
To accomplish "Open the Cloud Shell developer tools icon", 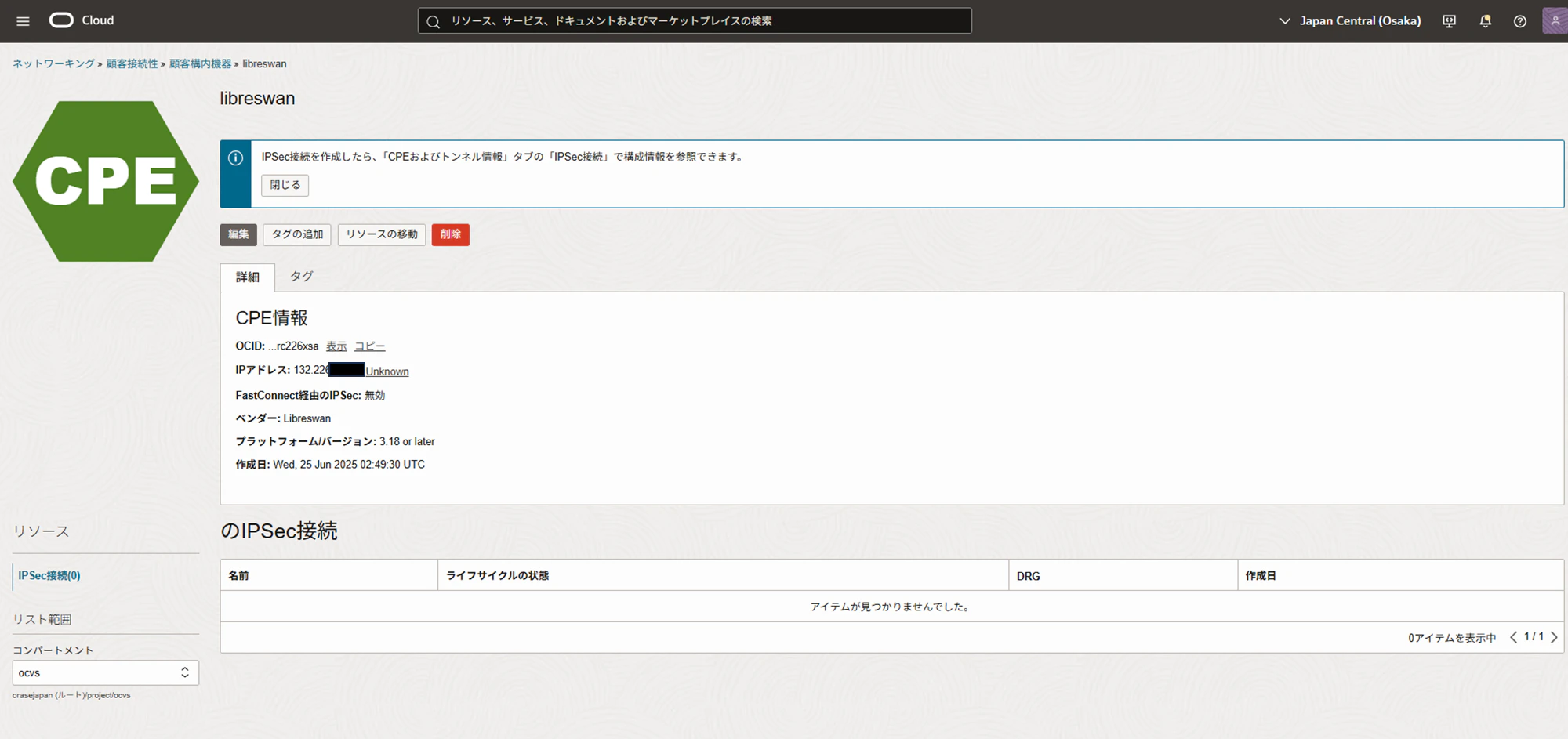I will 1449,21.
